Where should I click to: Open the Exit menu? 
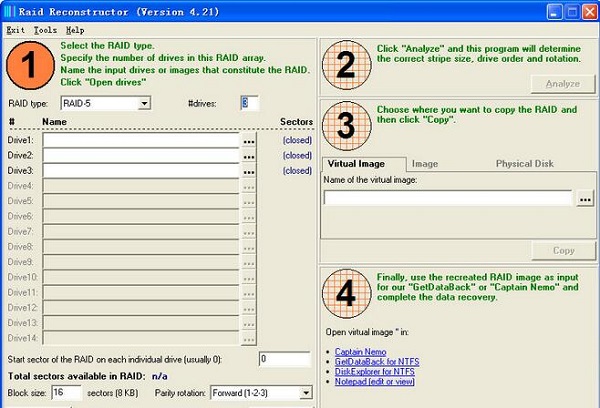(15, 30)
